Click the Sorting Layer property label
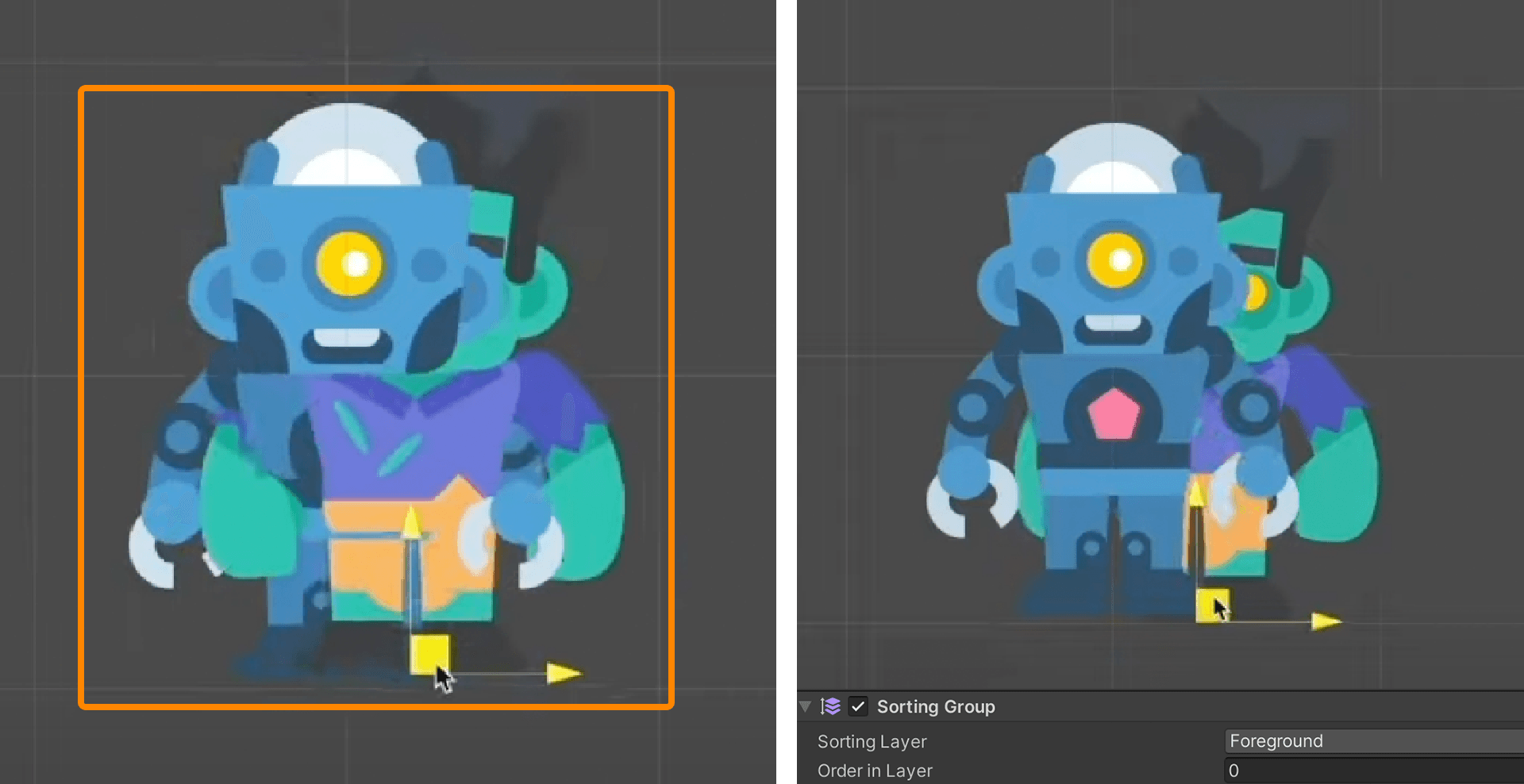This screenshot has width=1524, height=784. [x=872, y=741]
